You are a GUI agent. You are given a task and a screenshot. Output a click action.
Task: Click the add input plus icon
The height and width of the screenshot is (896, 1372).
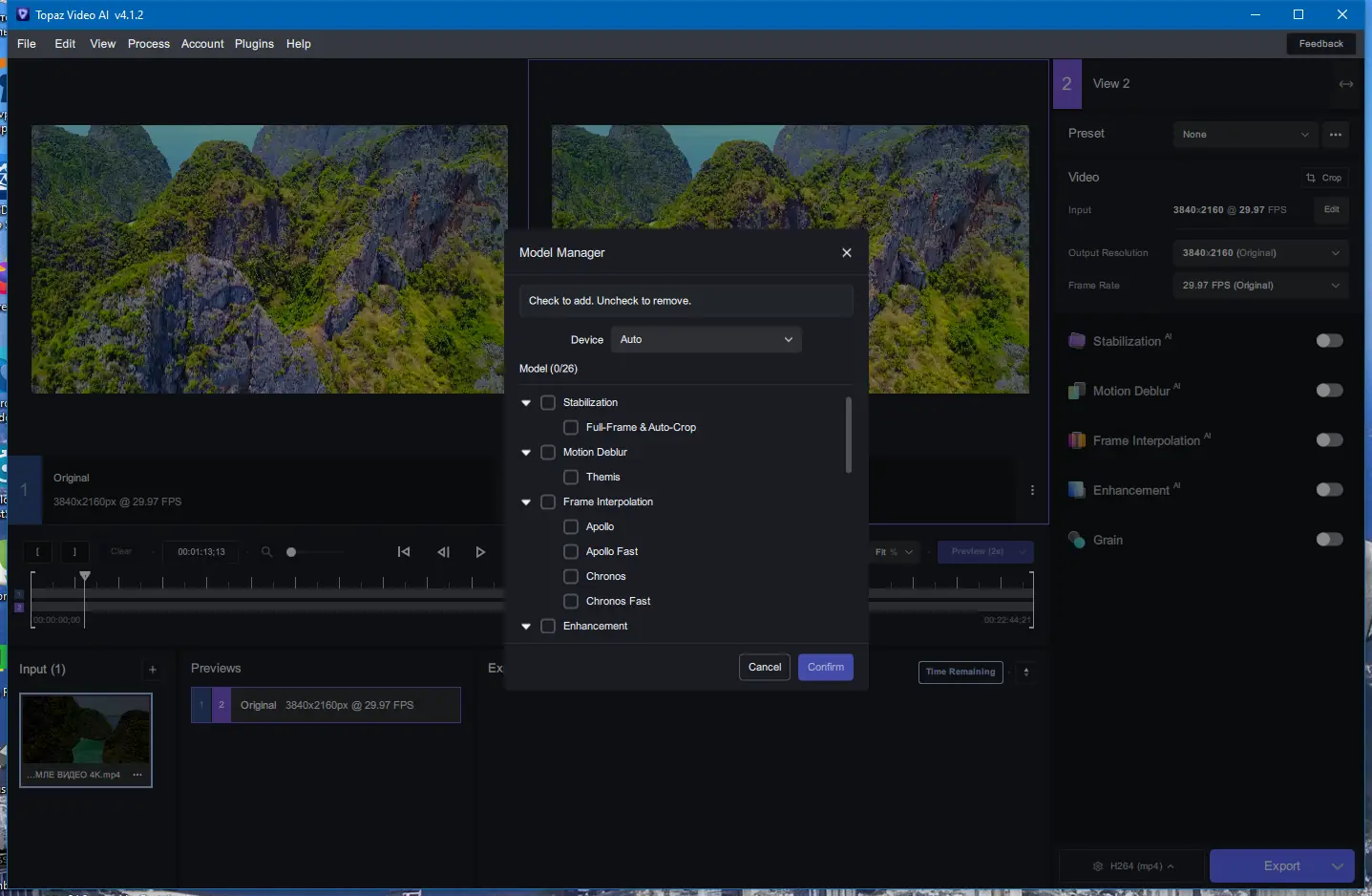153,670
